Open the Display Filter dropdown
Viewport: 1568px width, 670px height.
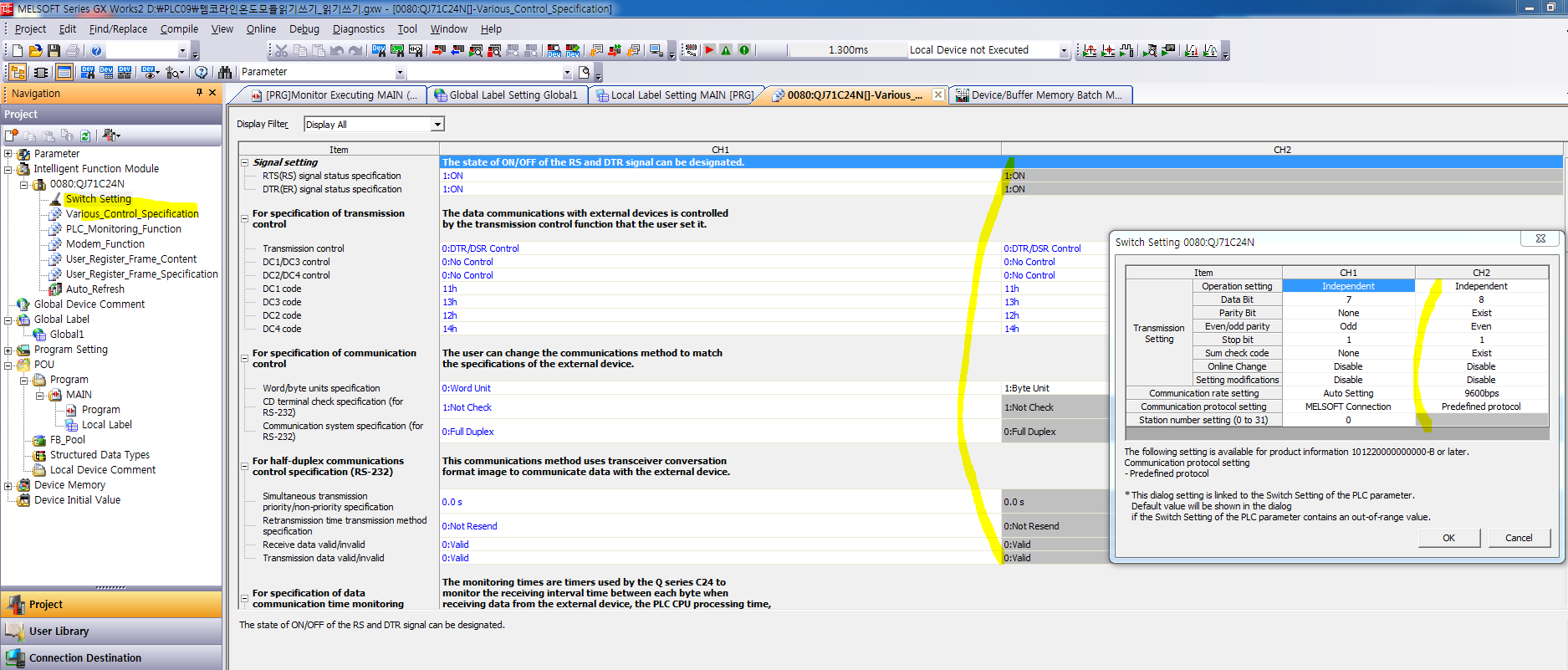437,125
